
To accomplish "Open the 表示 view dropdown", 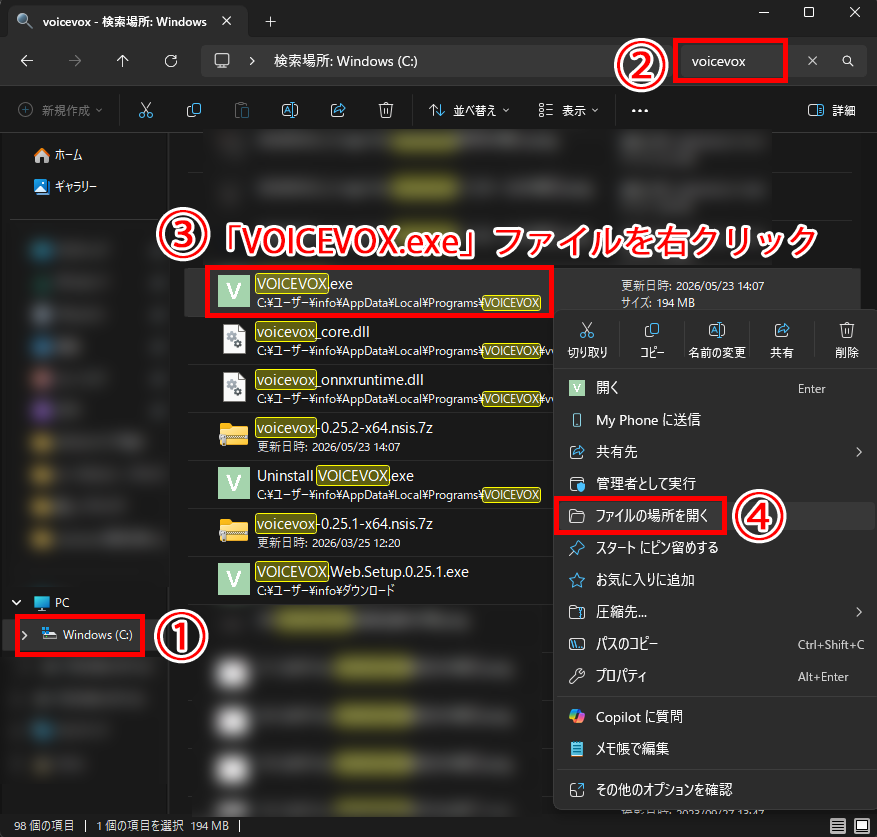I will [x=568, y=110].
